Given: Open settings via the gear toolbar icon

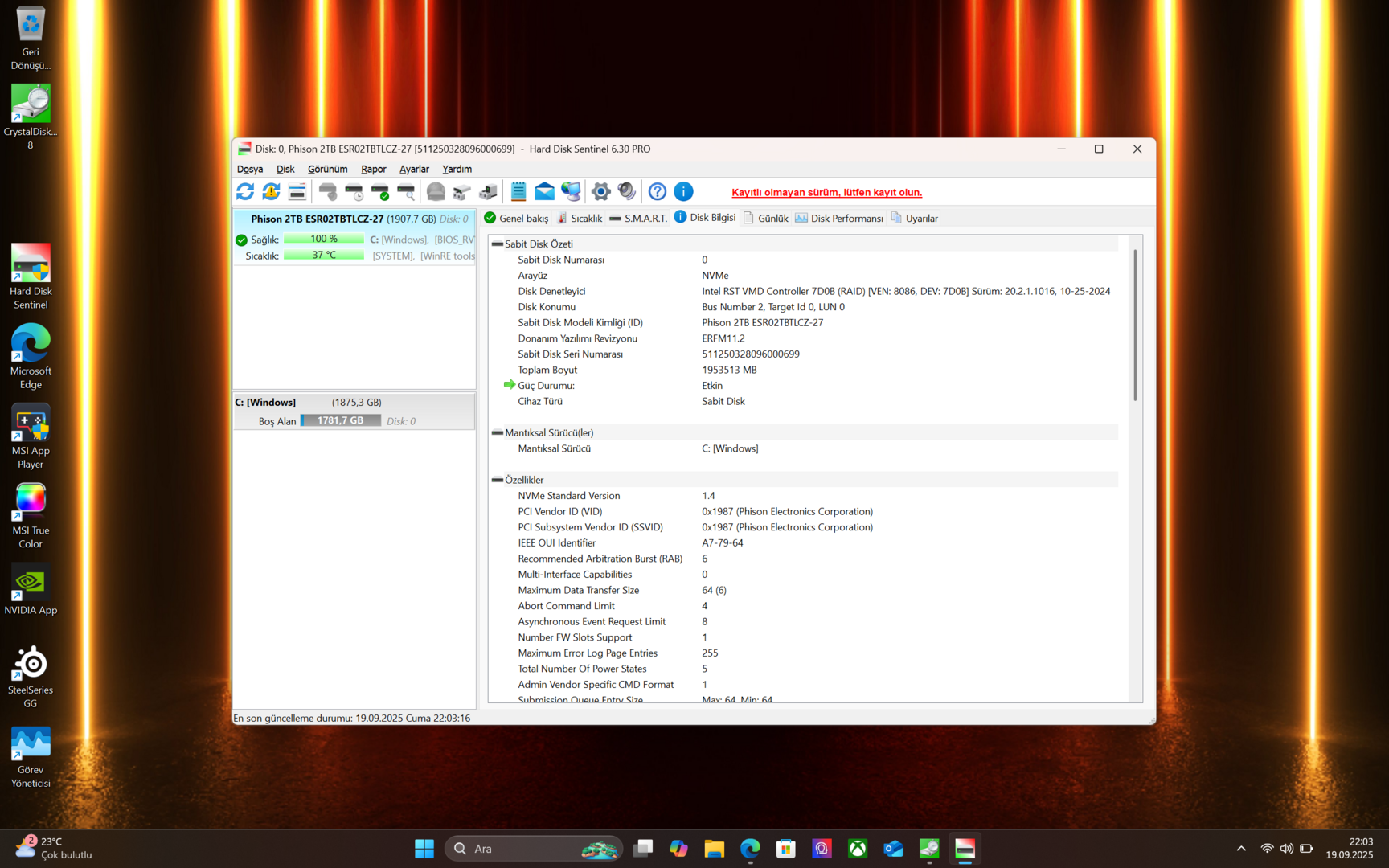Looking at the screenshot, I should 600,191.
